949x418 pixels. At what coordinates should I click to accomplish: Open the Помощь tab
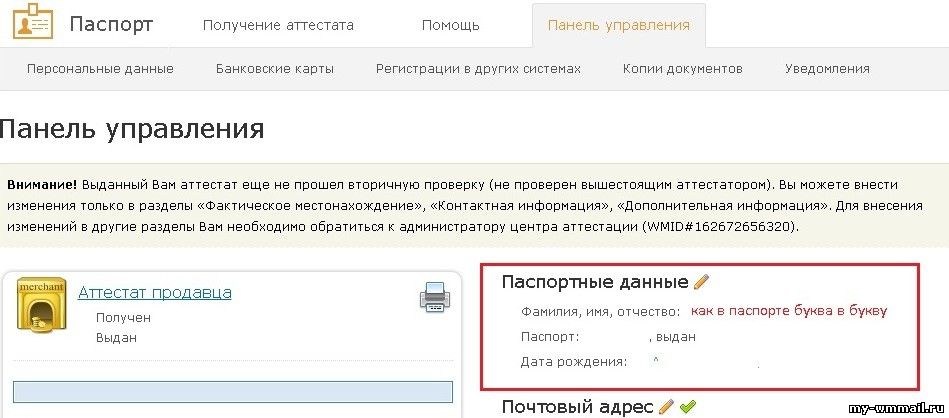point(450,25)
